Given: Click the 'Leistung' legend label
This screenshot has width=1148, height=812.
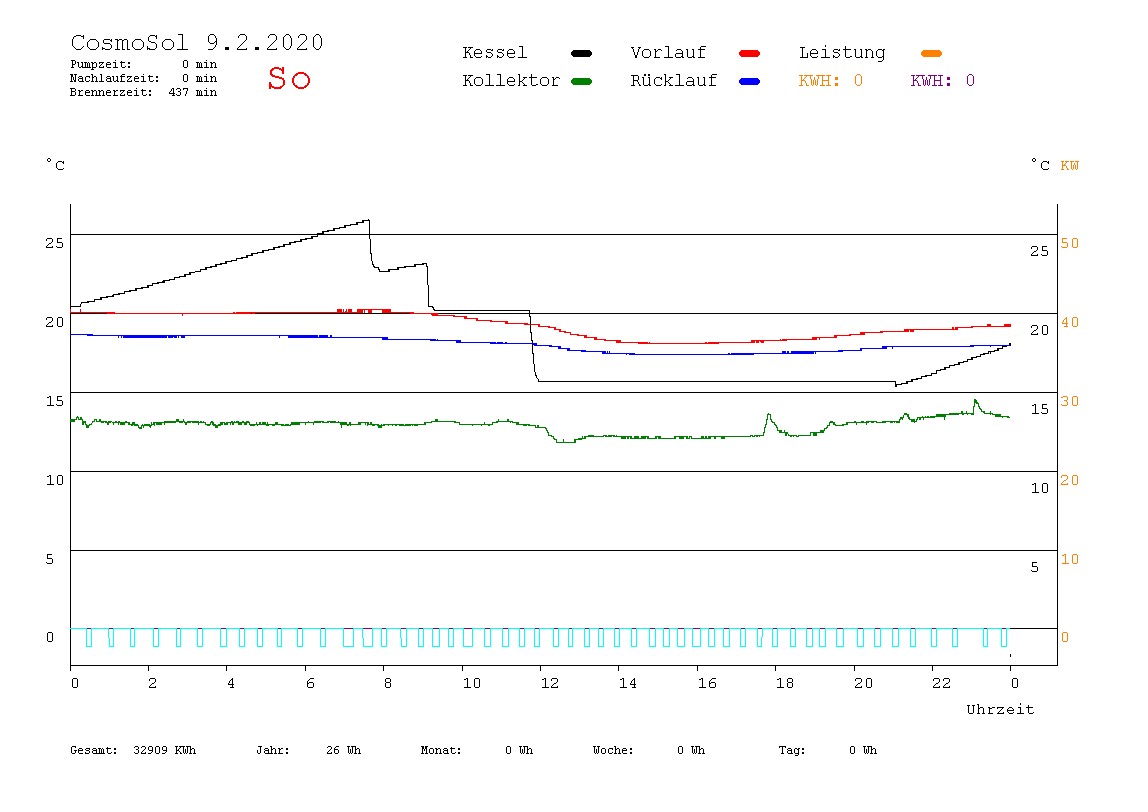Looking at the screenshot, I should tap(842, 53).
